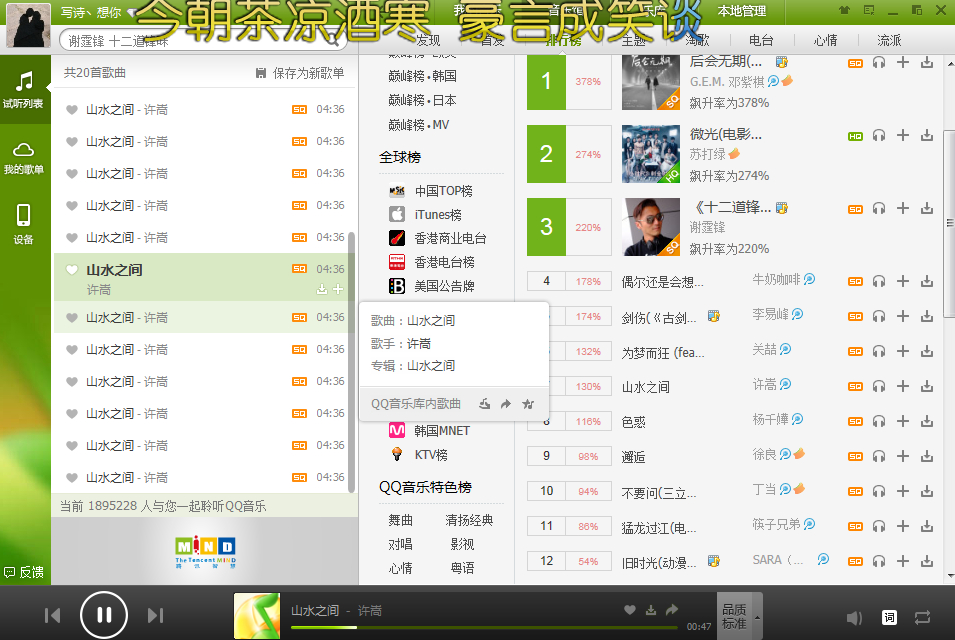The width and height of the screenshot is (955, 640).
Task: Click the first icon in QQ音乐库内歌曲 popup bar
Action: tap(484, 404)
